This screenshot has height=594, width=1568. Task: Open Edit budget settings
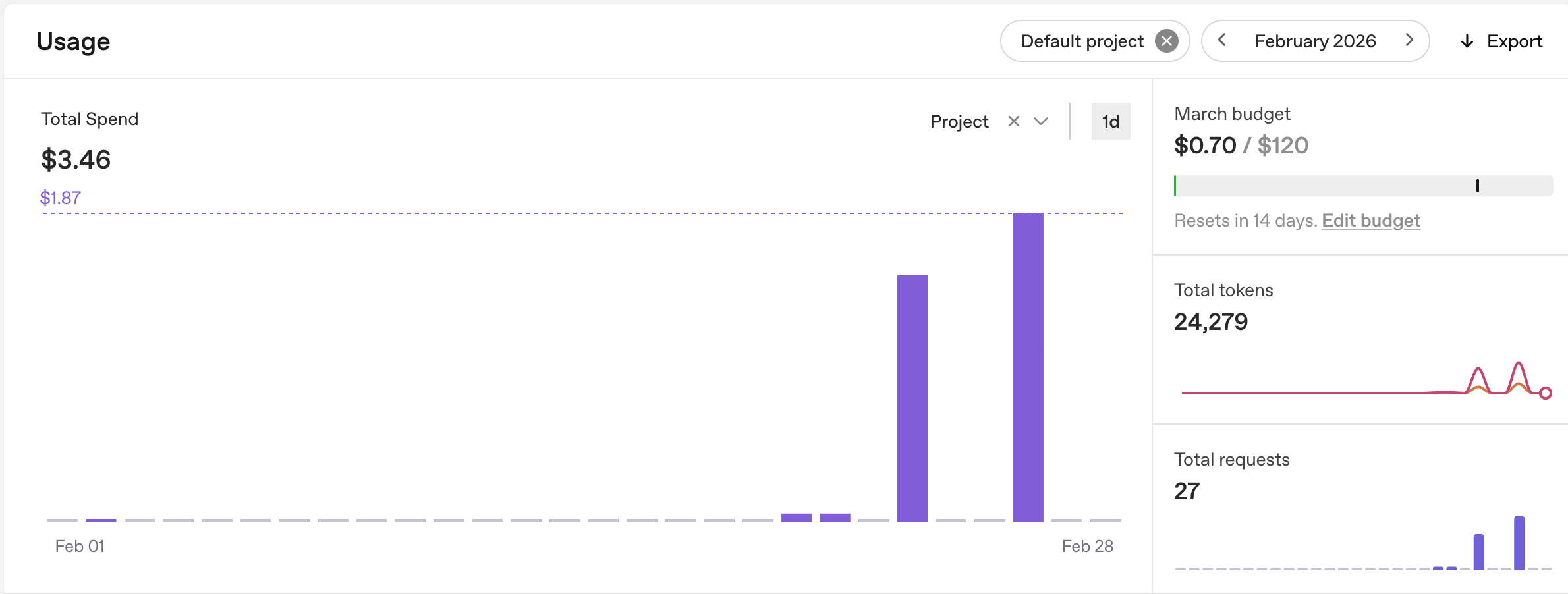coord(1371,221)
